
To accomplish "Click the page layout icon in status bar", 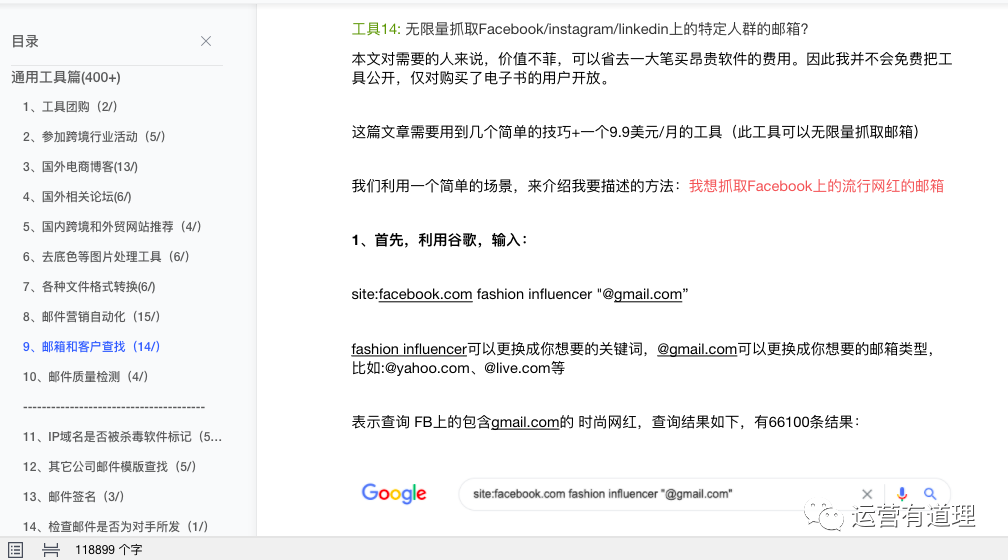I will click(50, 549).
